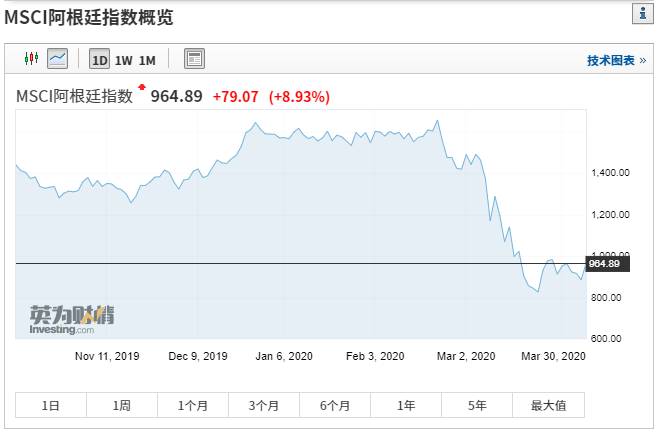Toggle 1W interval button
This screenshot has height=435, width=659.
coord(123,60)
